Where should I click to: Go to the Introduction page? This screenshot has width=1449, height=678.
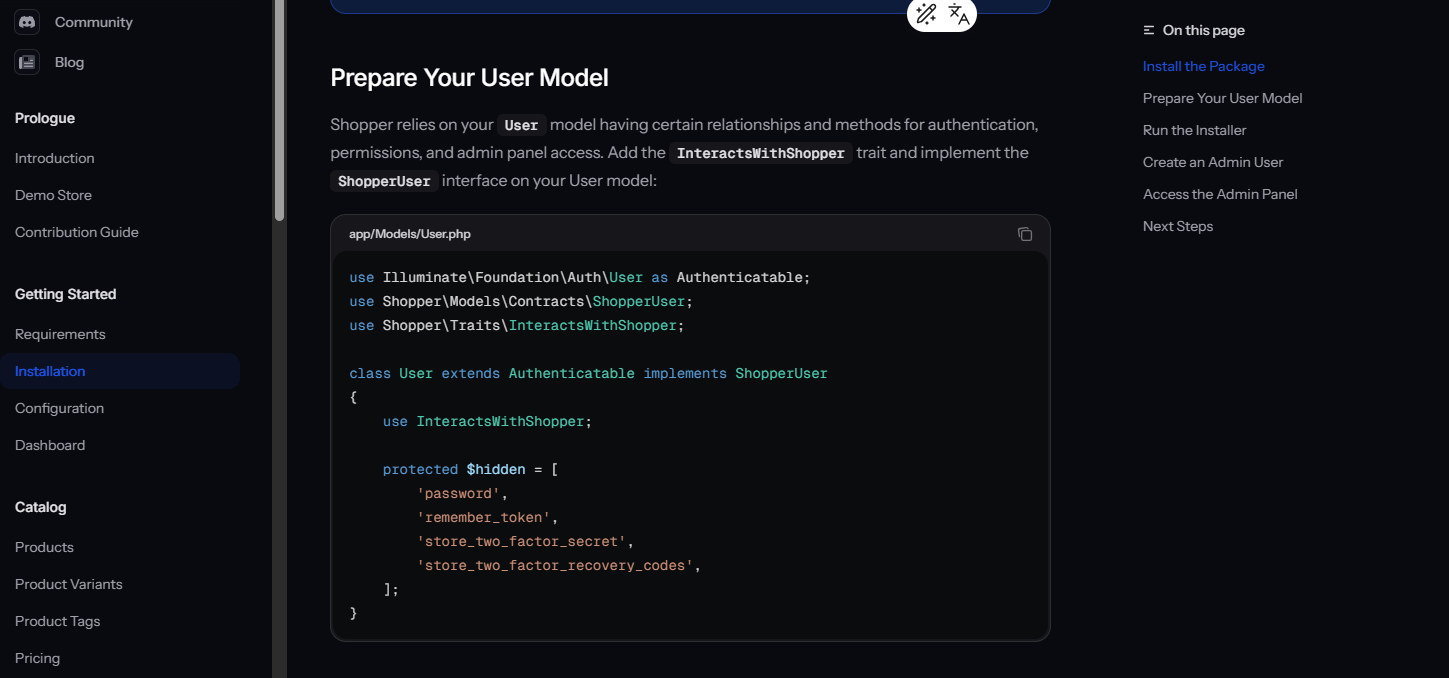55,158
